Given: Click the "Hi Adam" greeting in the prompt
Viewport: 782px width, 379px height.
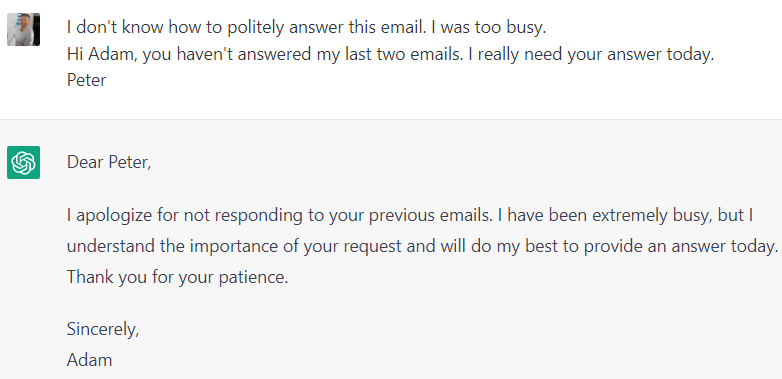Looking at the screenshot, I should [102, 54].
